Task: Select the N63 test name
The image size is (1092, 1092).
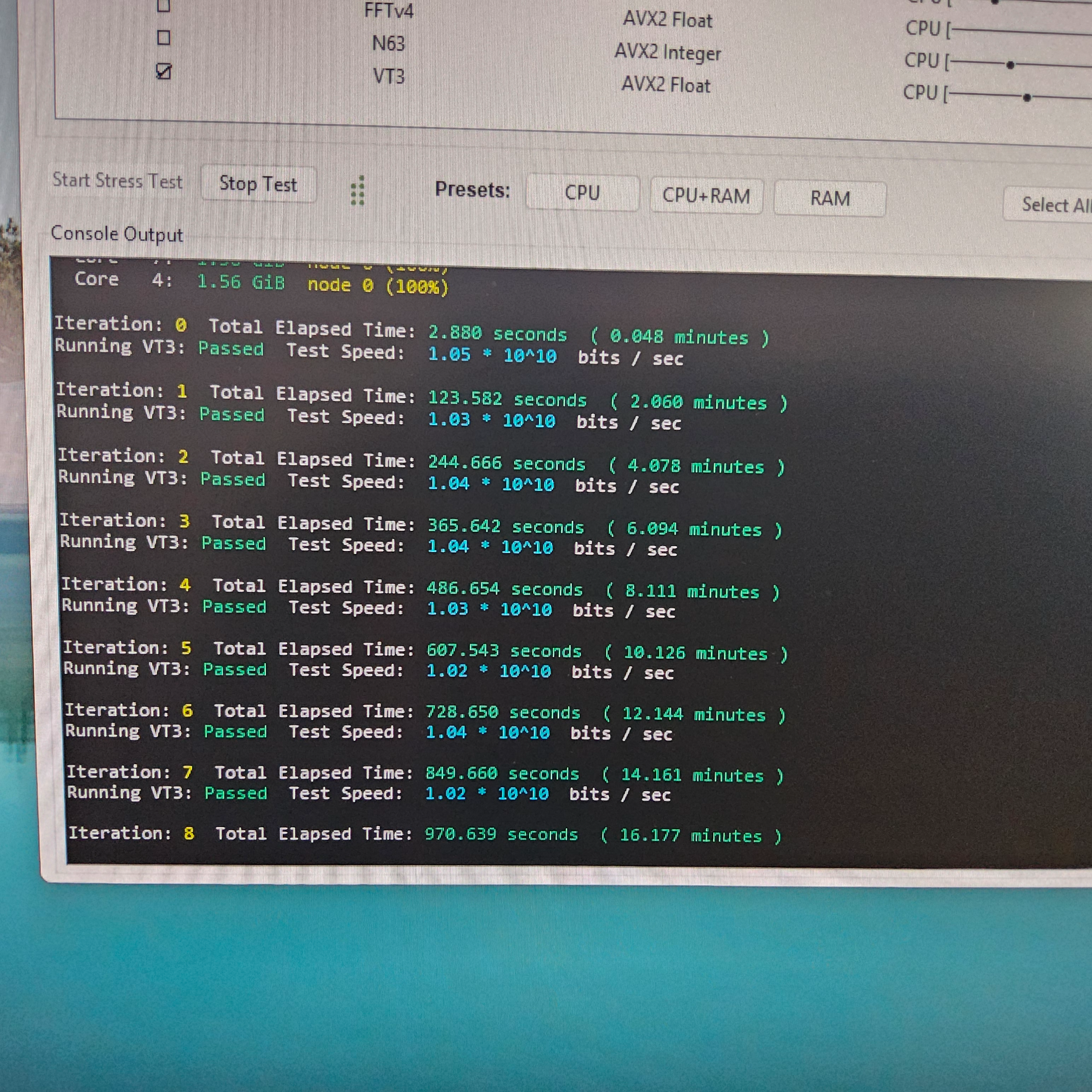Action: tap(388, 43)
